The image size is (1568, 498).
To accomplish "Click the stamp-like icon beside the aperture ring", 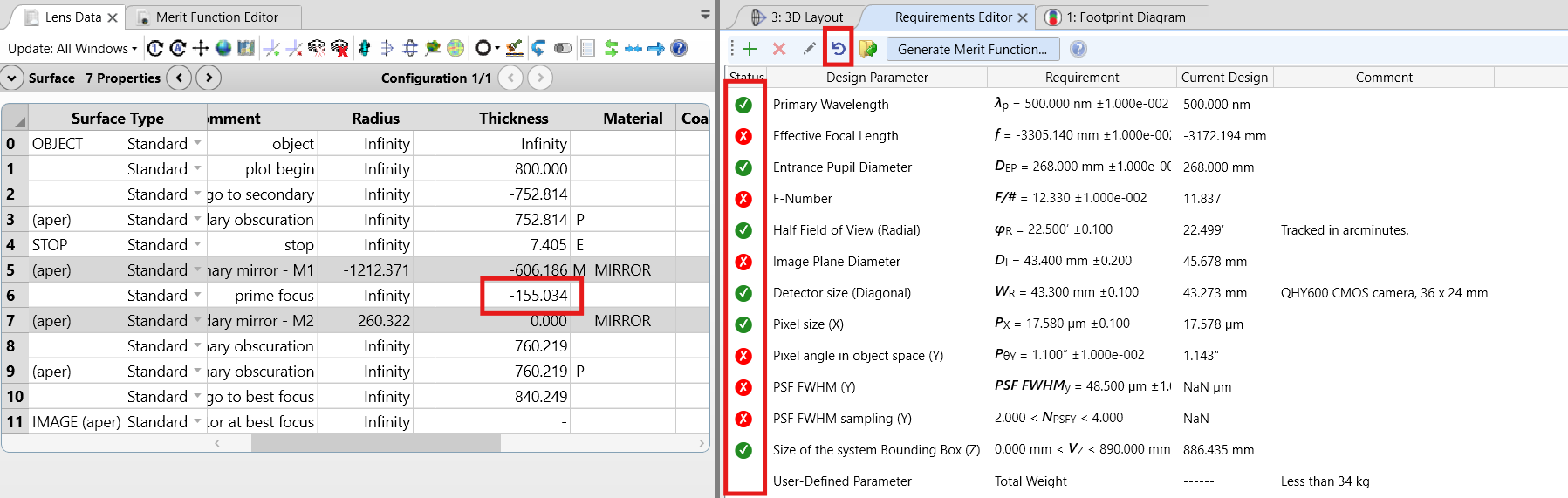I will 515,48.
